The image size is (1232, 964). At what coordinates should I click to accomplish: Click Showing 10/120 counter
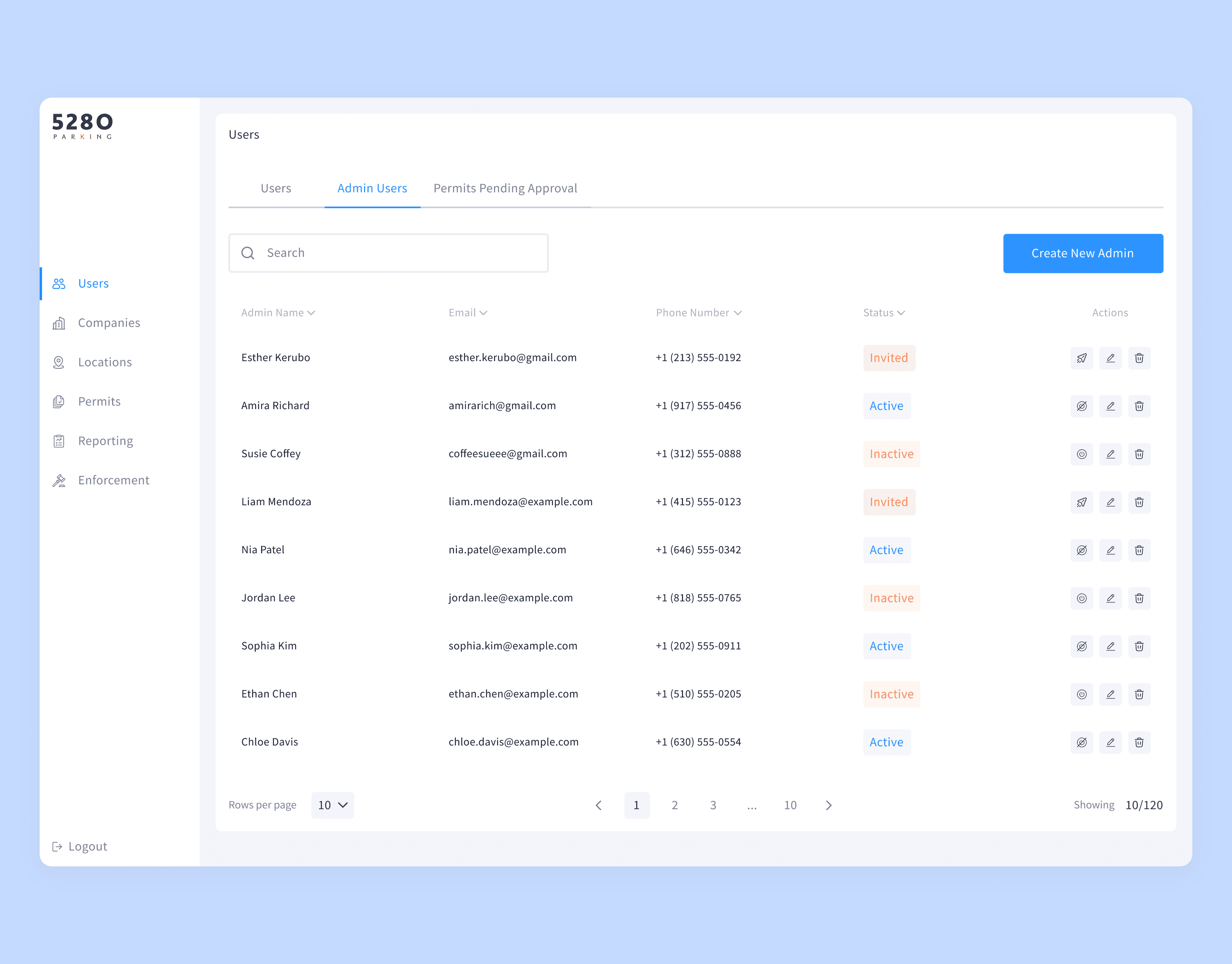click(x=1118, y=805)
